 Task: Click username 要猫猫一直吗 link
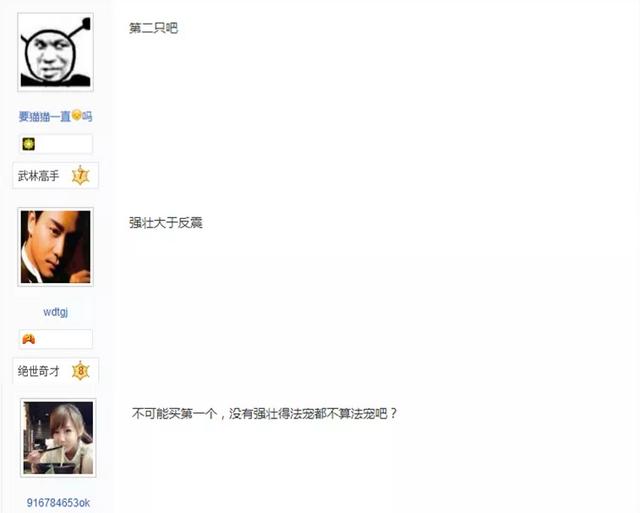(x=56, y=116)
